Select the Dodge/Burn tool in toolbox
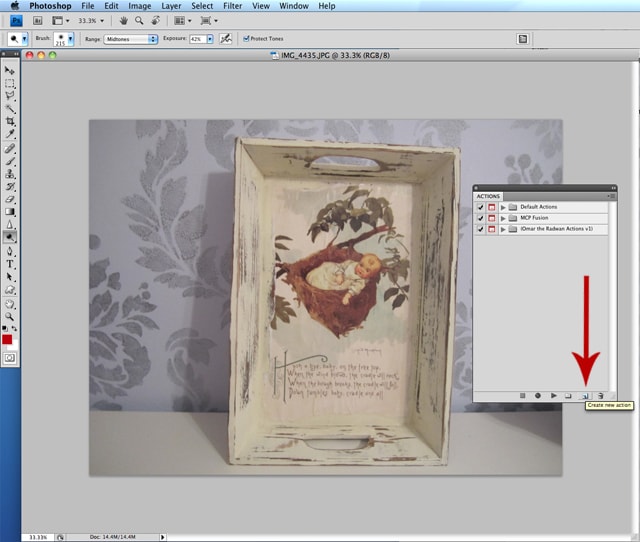 tap(9, 237)
